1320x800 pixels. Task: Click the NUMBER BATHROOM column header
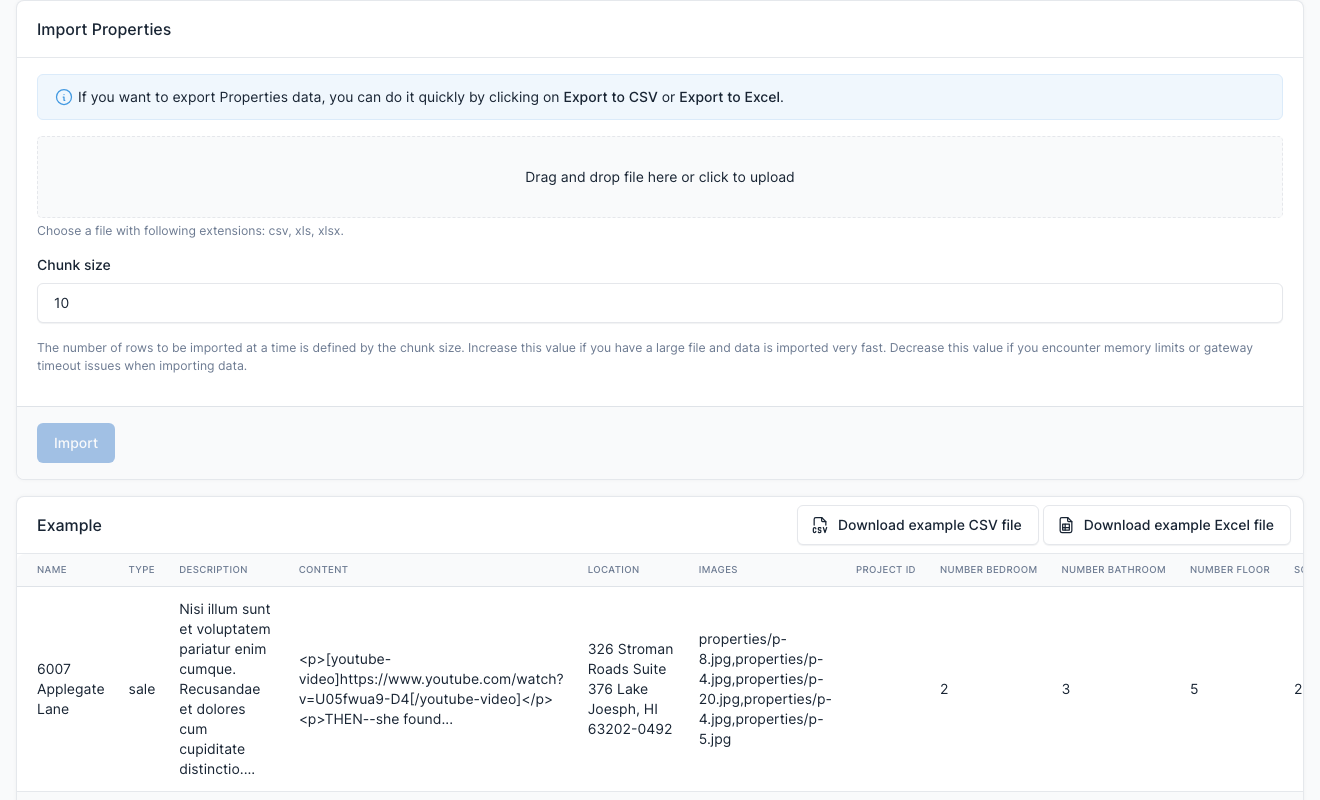coord(1113,570)
